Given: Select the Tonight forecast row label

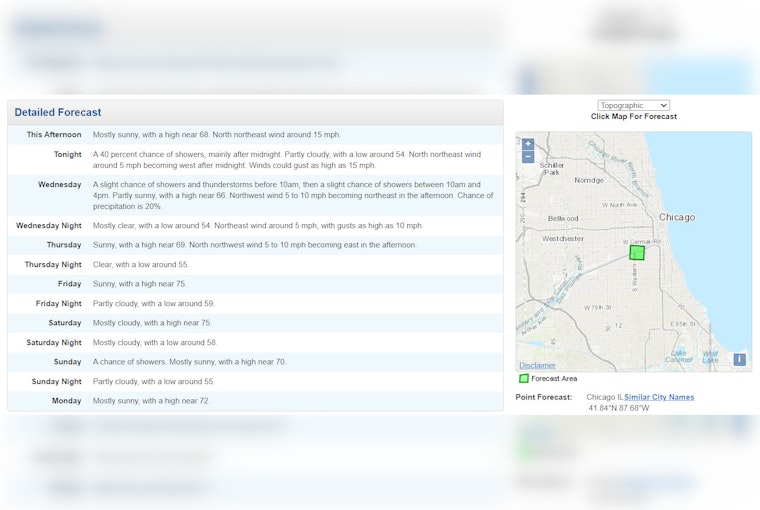Looking at the screenshot, I should pyautogui.click(x=67, y=154).
